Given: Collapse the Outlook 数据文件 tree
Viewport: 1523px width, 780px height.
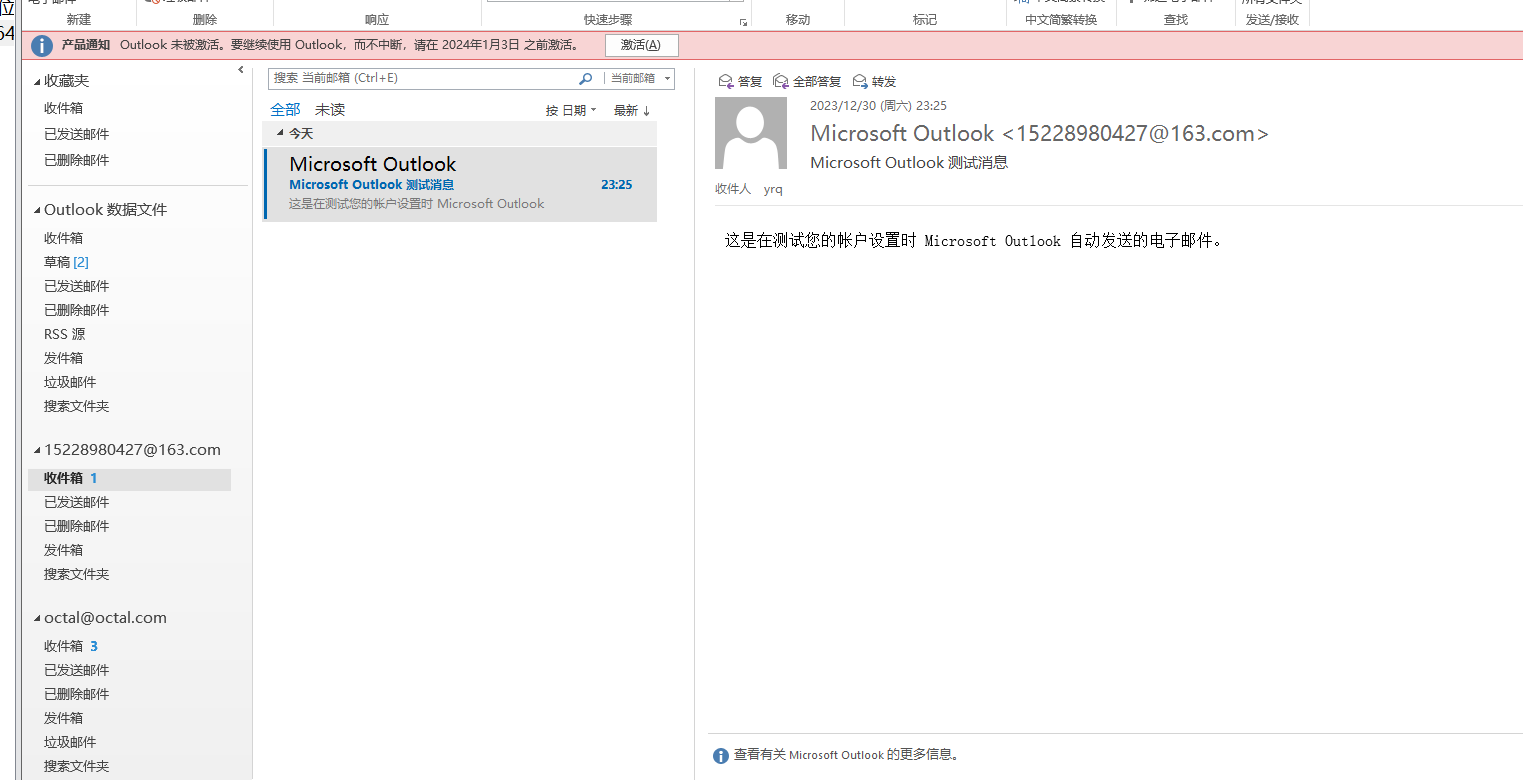Looking at the screenshot, I should coord(38,210).
